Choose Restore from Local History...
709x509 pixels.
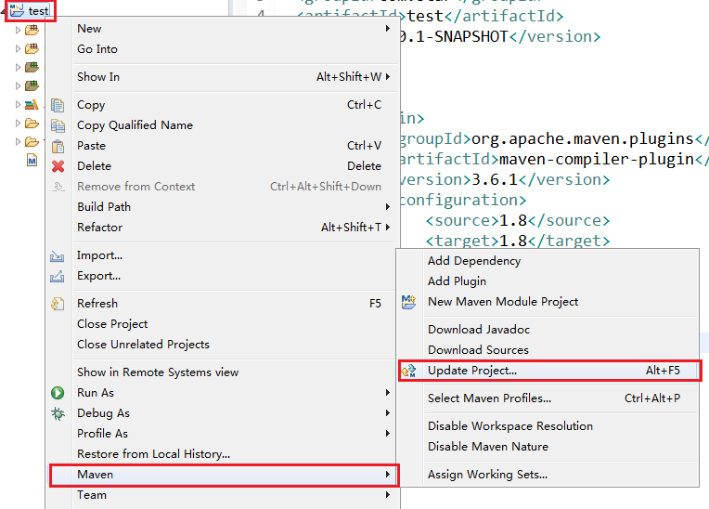pos(154,454)
